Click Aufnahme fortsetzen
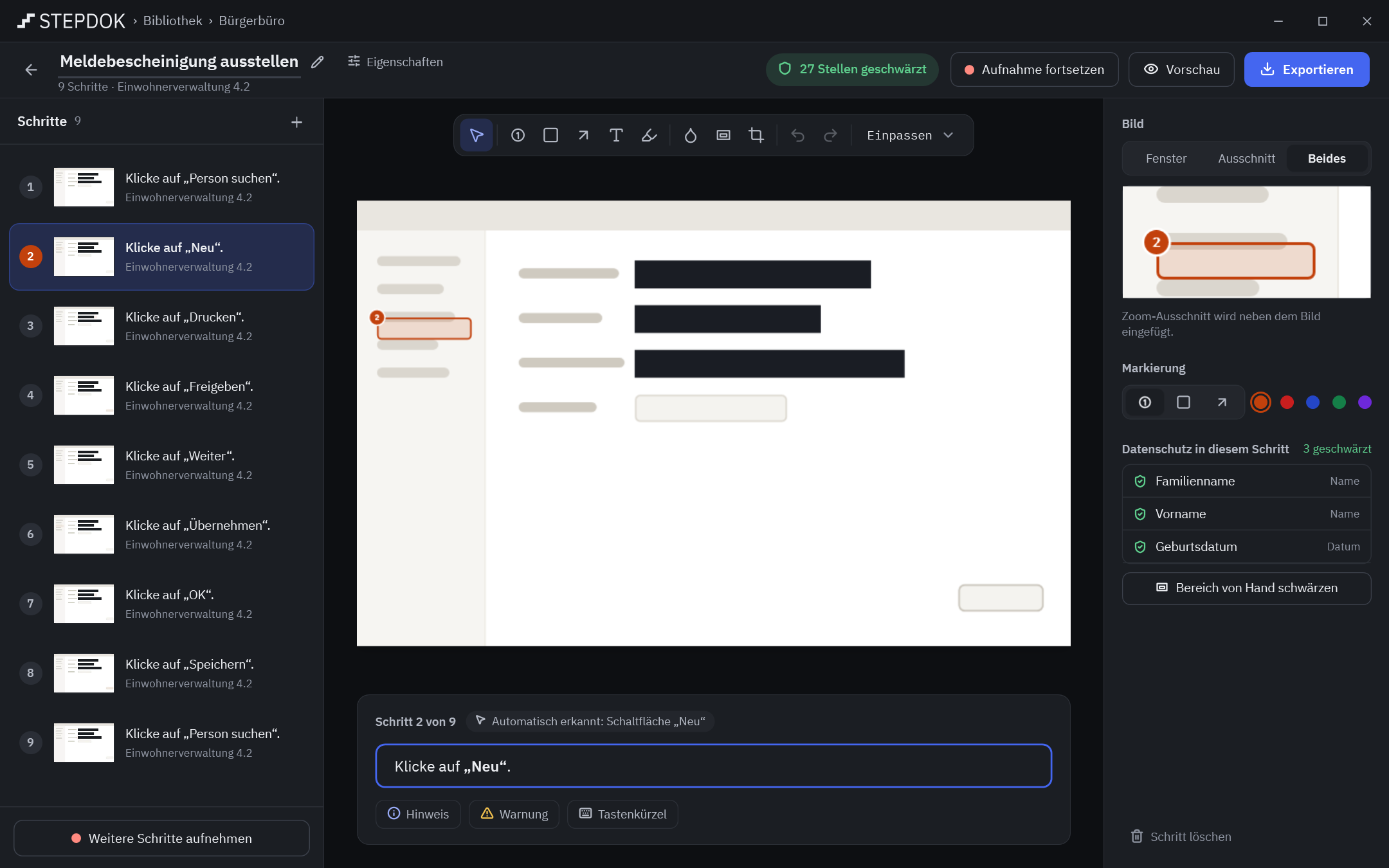The image size is (1389, 868). [x=1034, y=69]
